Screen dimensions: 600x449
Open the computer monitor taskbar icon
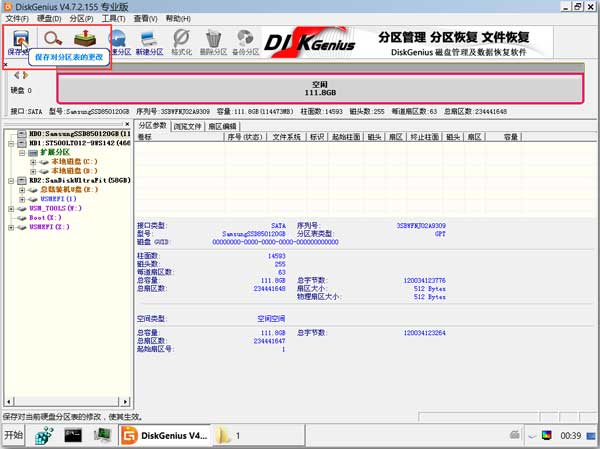point(102,435)
